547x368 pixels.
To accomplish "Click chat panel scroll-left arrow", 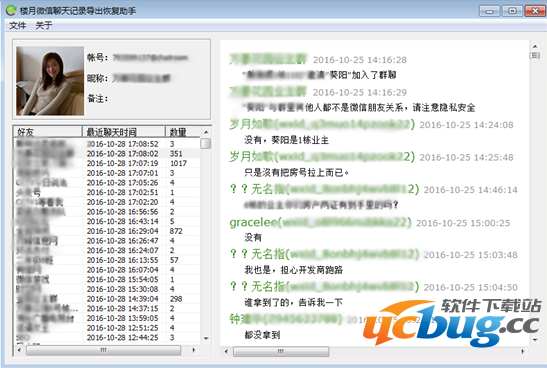I will (x=226, y=351).
